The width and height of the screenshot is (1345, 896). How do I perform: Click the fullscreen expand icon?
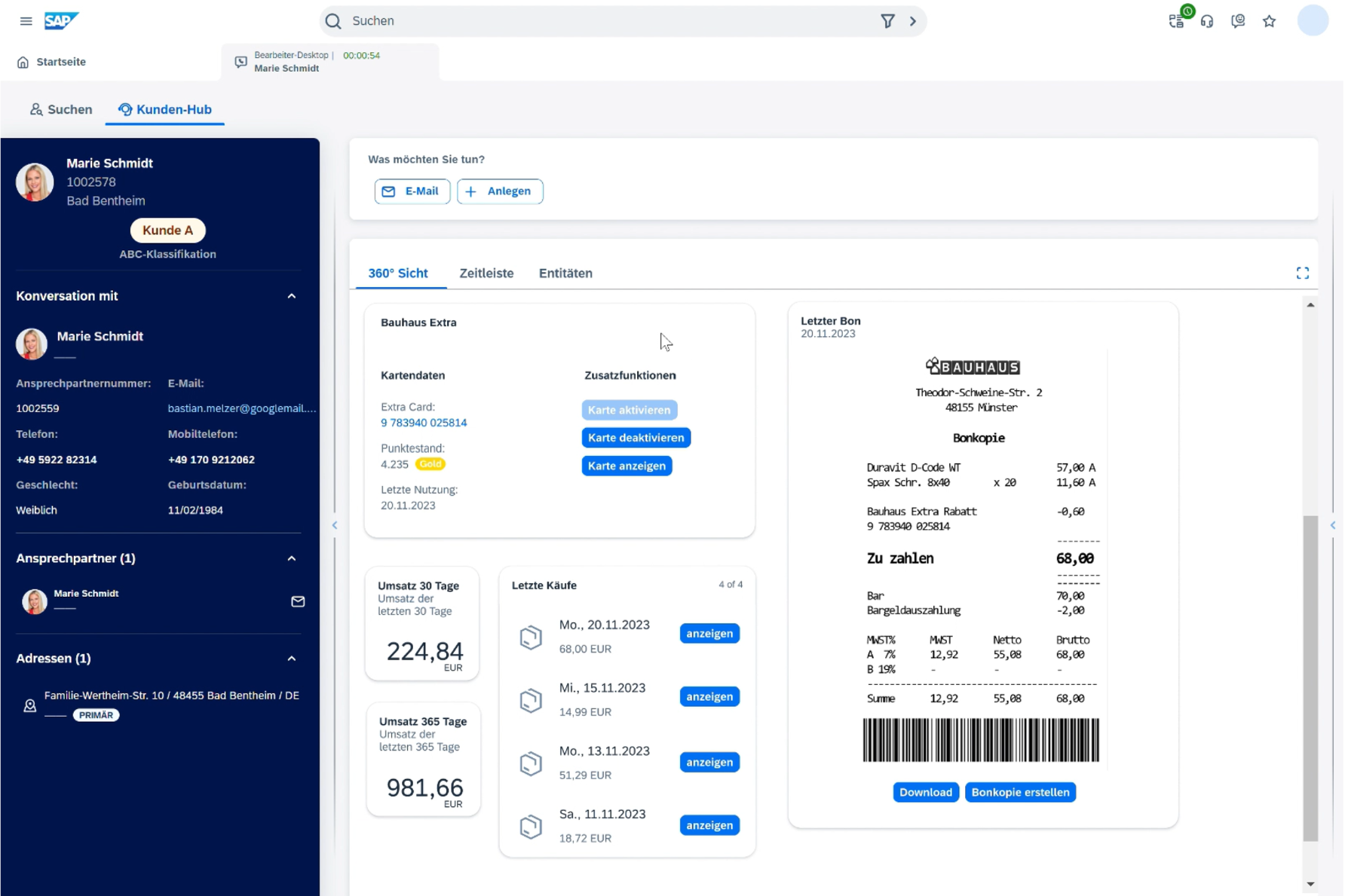pos(1302,273)
